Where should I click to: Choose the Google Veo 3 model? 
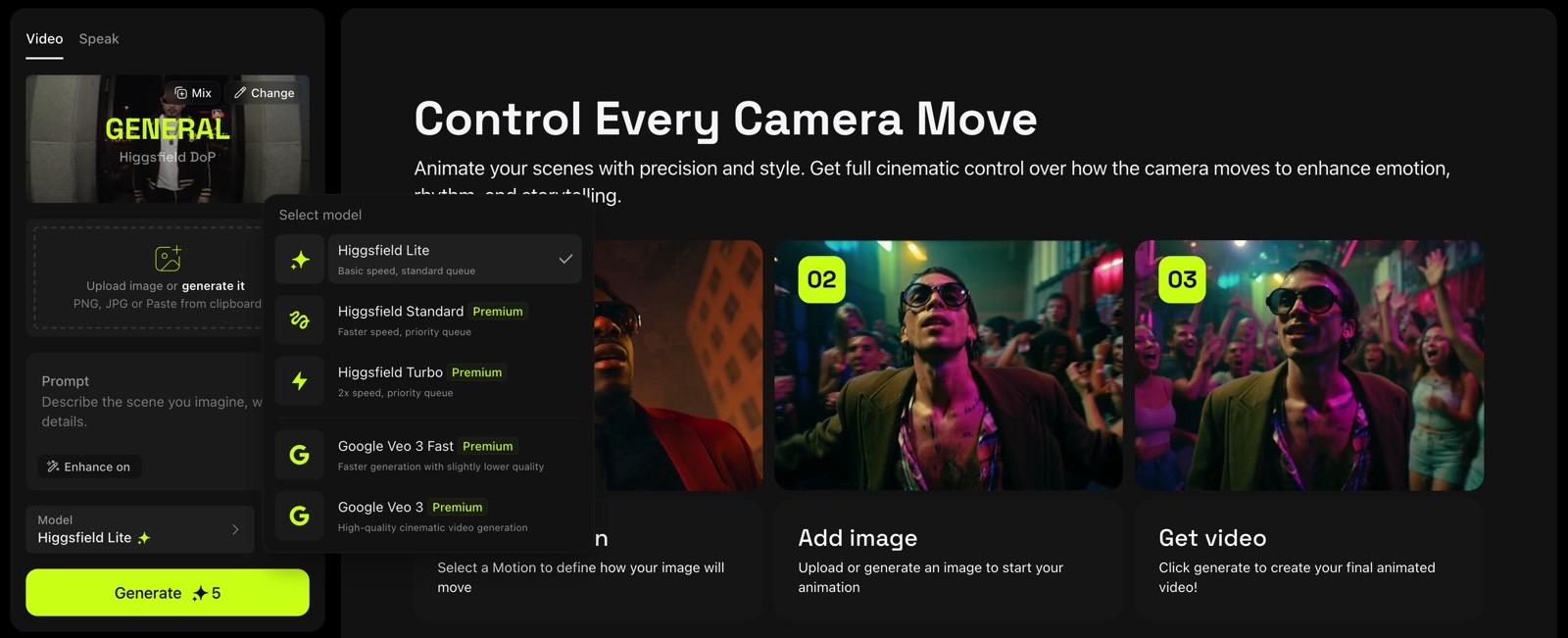pos(428,515)
